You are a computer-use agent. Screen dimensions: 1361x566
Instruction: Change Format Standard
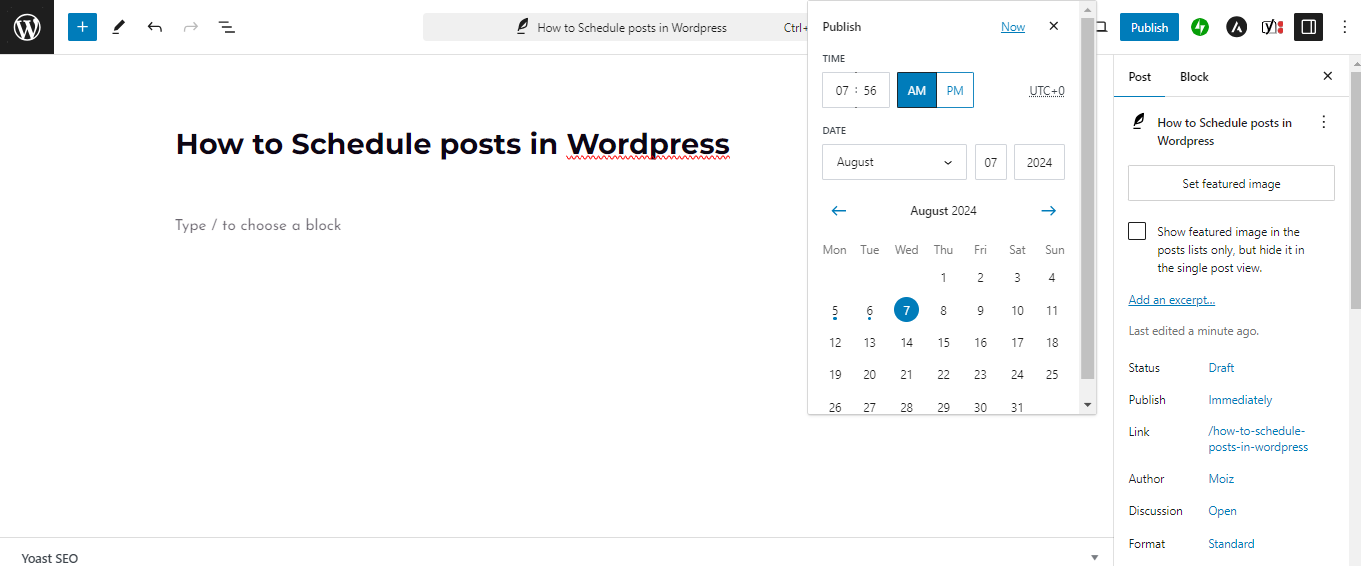pos(1231,543)
